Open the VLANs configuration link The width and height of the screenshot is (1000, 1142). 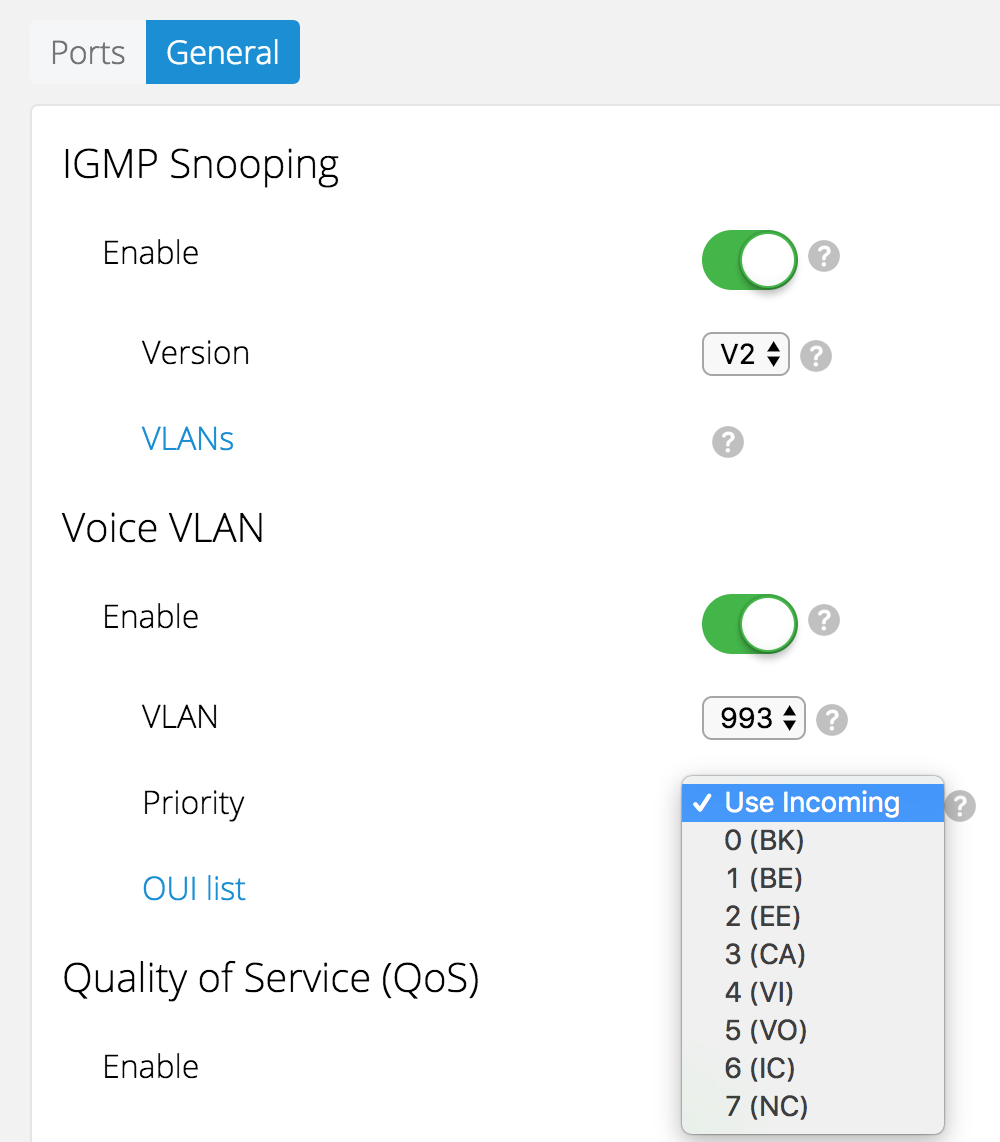click(x=188, y=438)
